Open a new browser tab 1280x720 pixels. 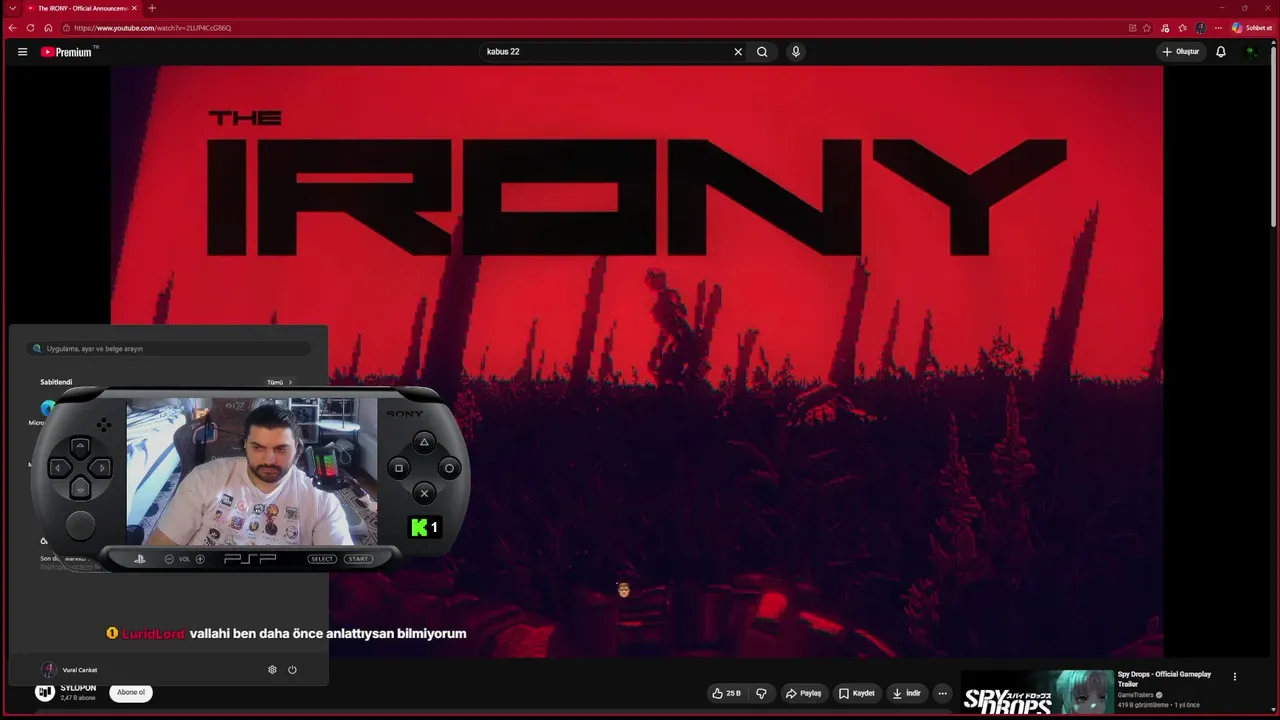[152, 8]
